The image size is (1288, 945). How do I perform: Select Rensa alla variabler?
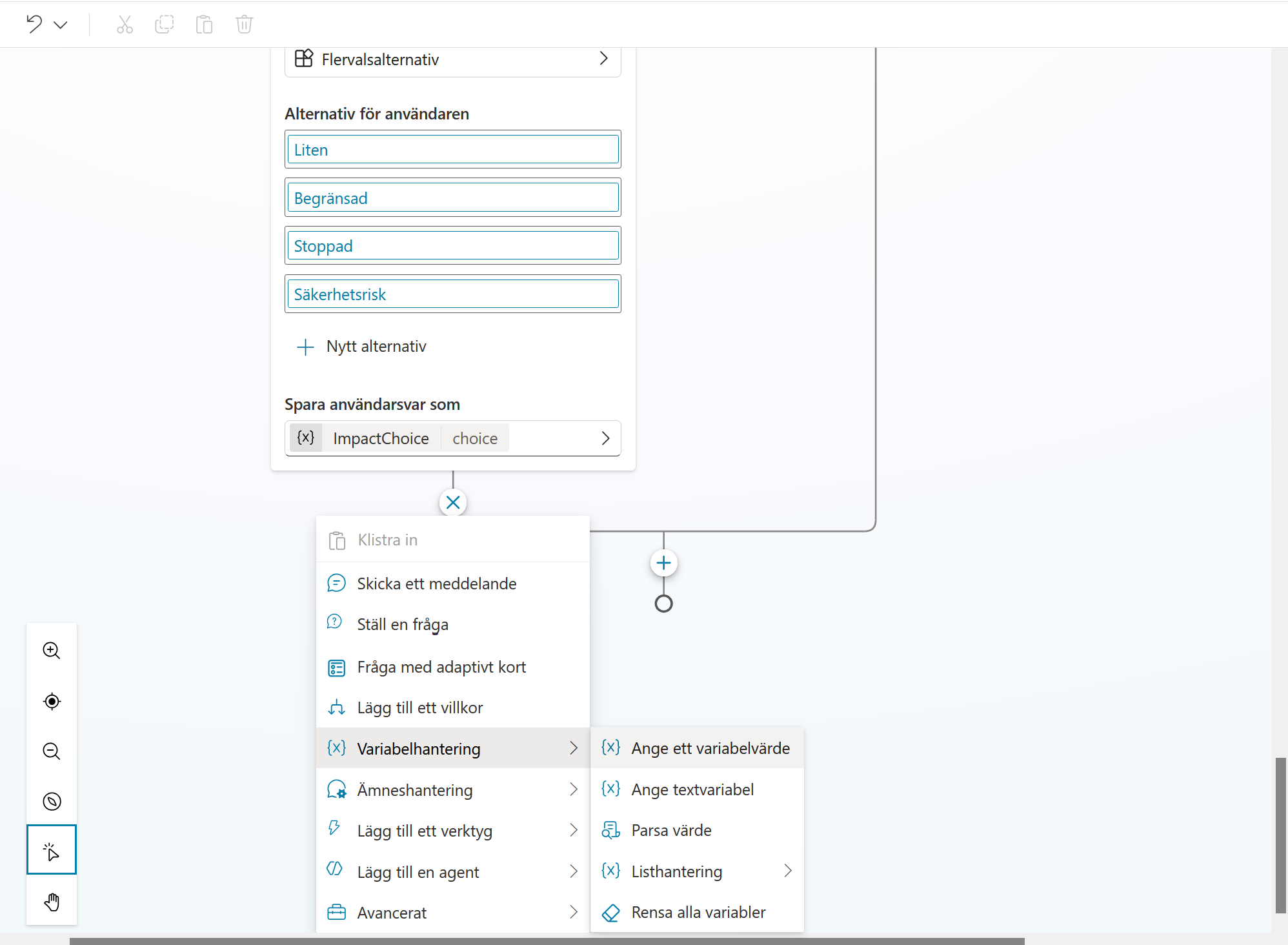click(x=697, y=912)
